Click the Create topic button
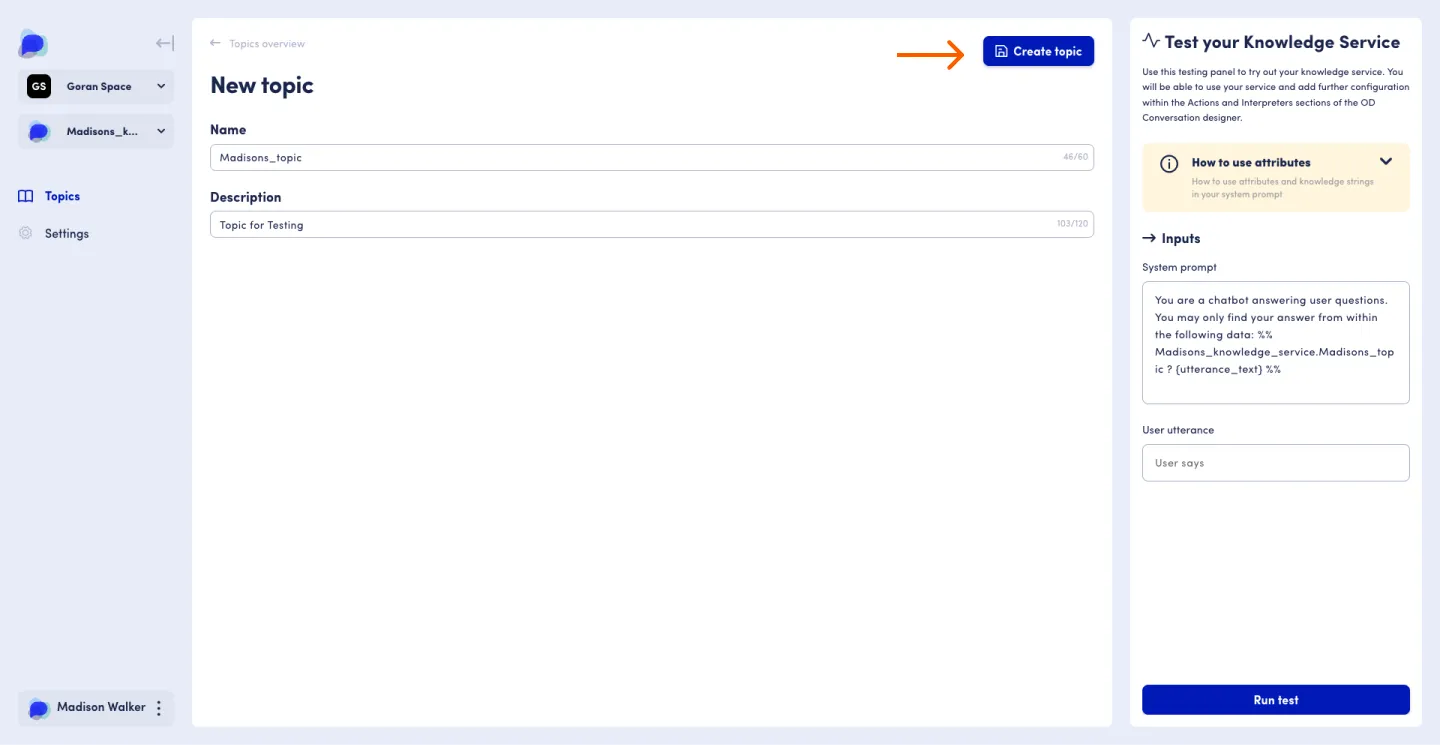 tap(1038, 51)
